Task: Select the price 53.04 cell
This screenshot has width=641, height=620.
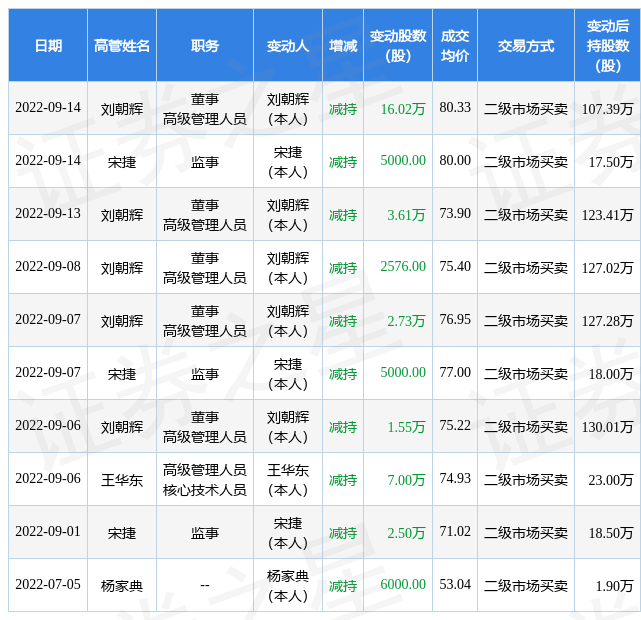Action: pos(455,584)
